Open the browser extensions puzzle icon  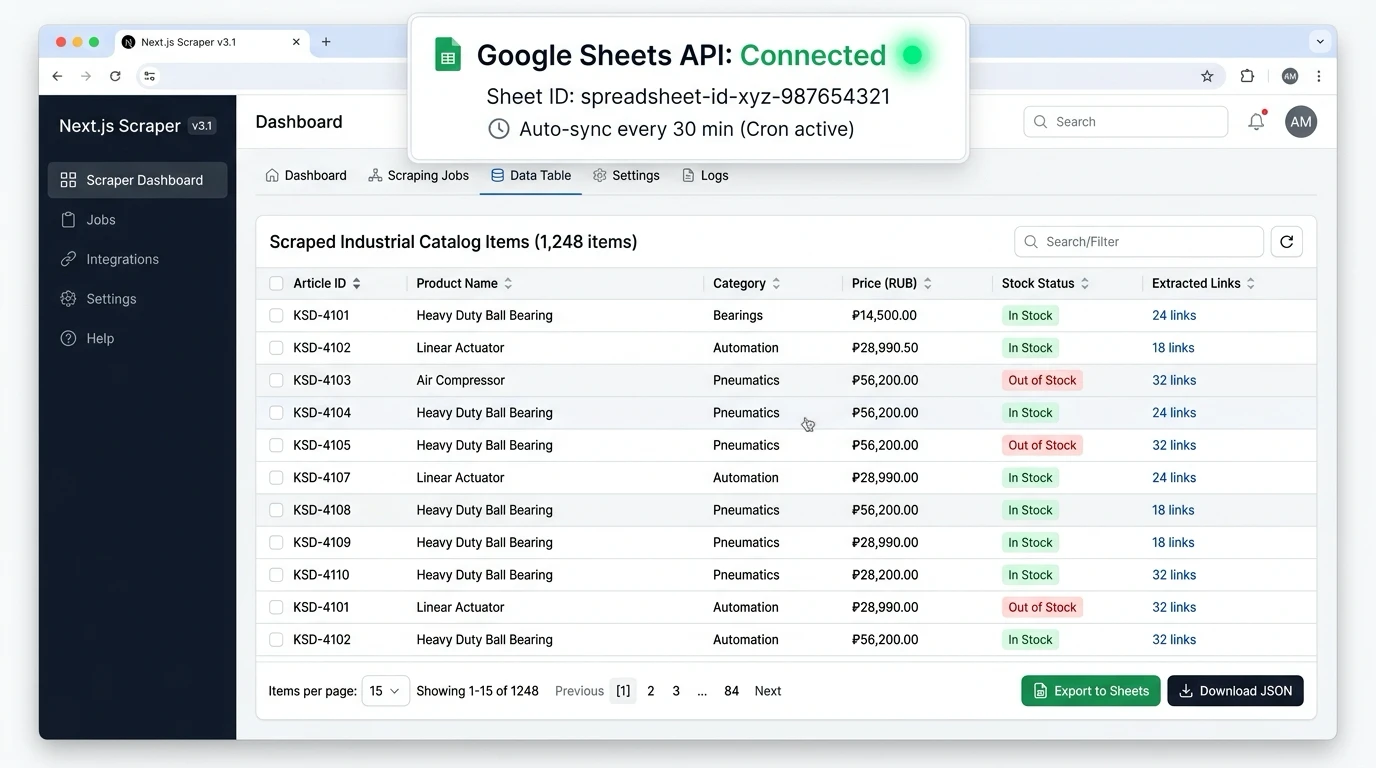pos(1247,76)
